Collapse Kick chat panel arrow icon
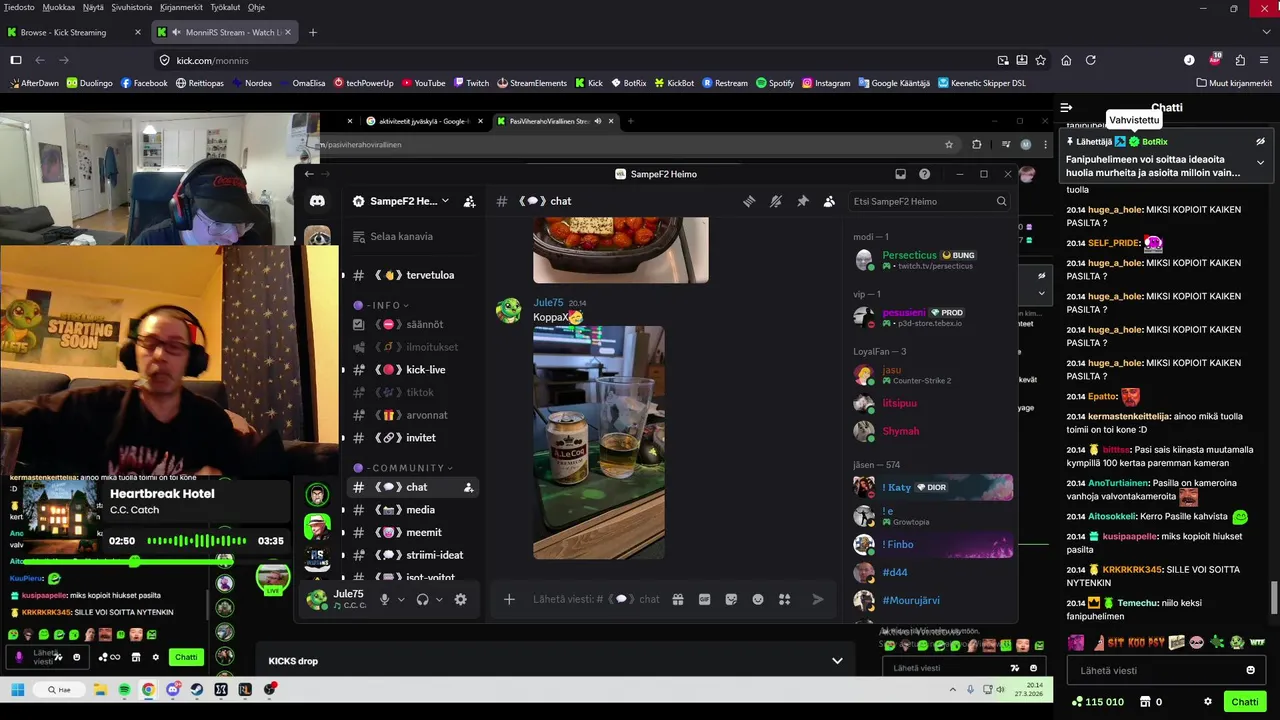1280x720 pixels. (1066, 107)
